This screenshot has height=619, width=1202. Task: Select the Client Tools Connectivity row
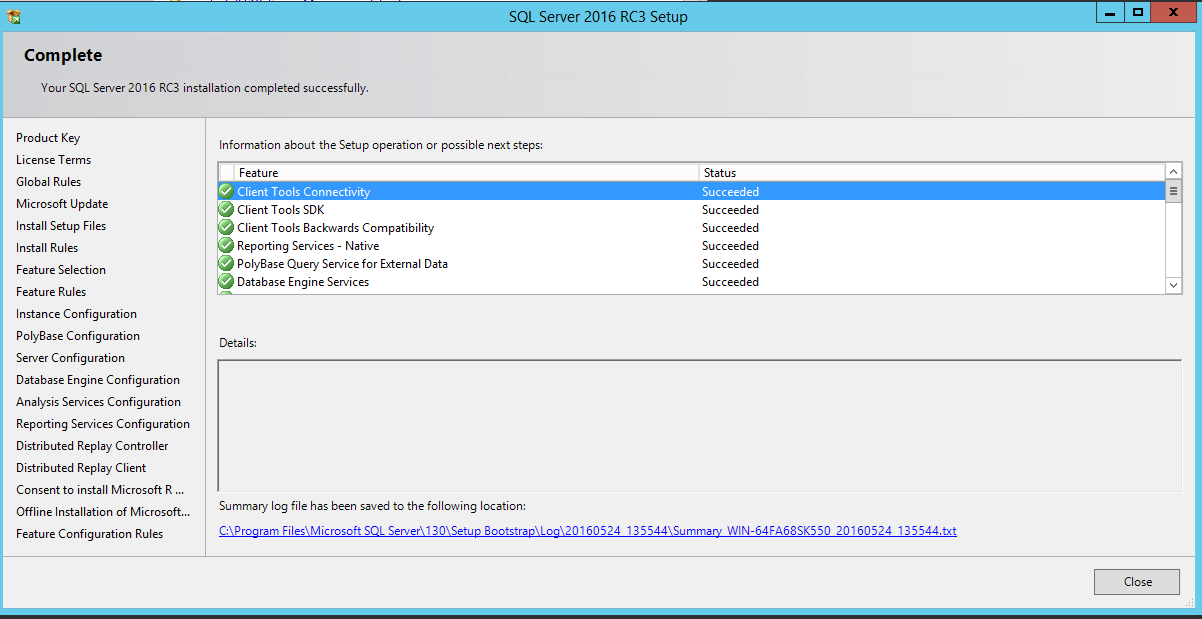[x=691, y=191]
